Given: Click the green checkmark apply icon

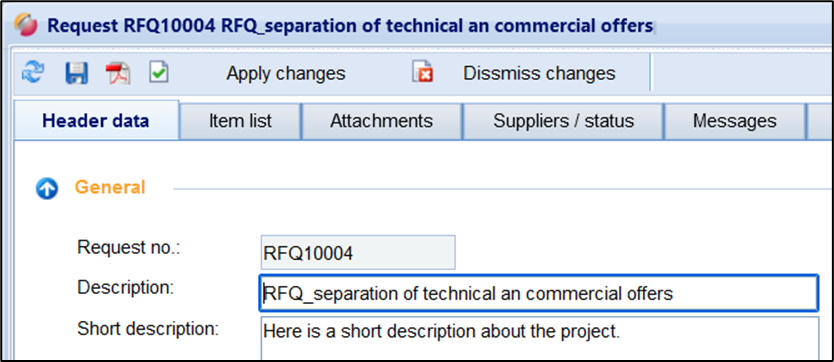Looking at the screenshot, I should click(x=159, y=72).
